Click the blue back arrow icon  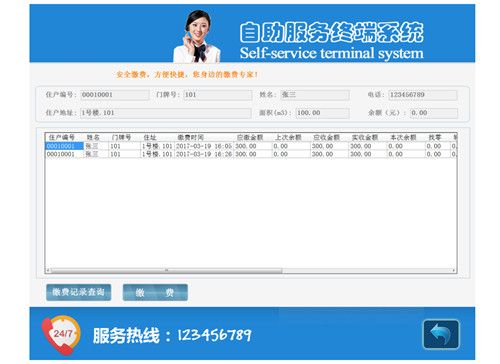tap(441, 334)
